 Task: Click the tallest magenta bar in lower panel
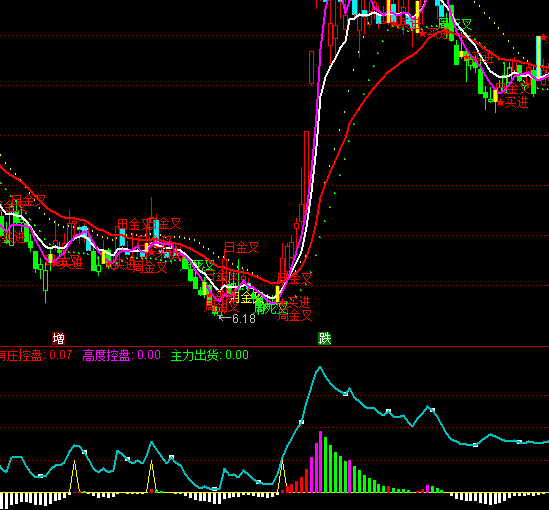click(320, 462)
